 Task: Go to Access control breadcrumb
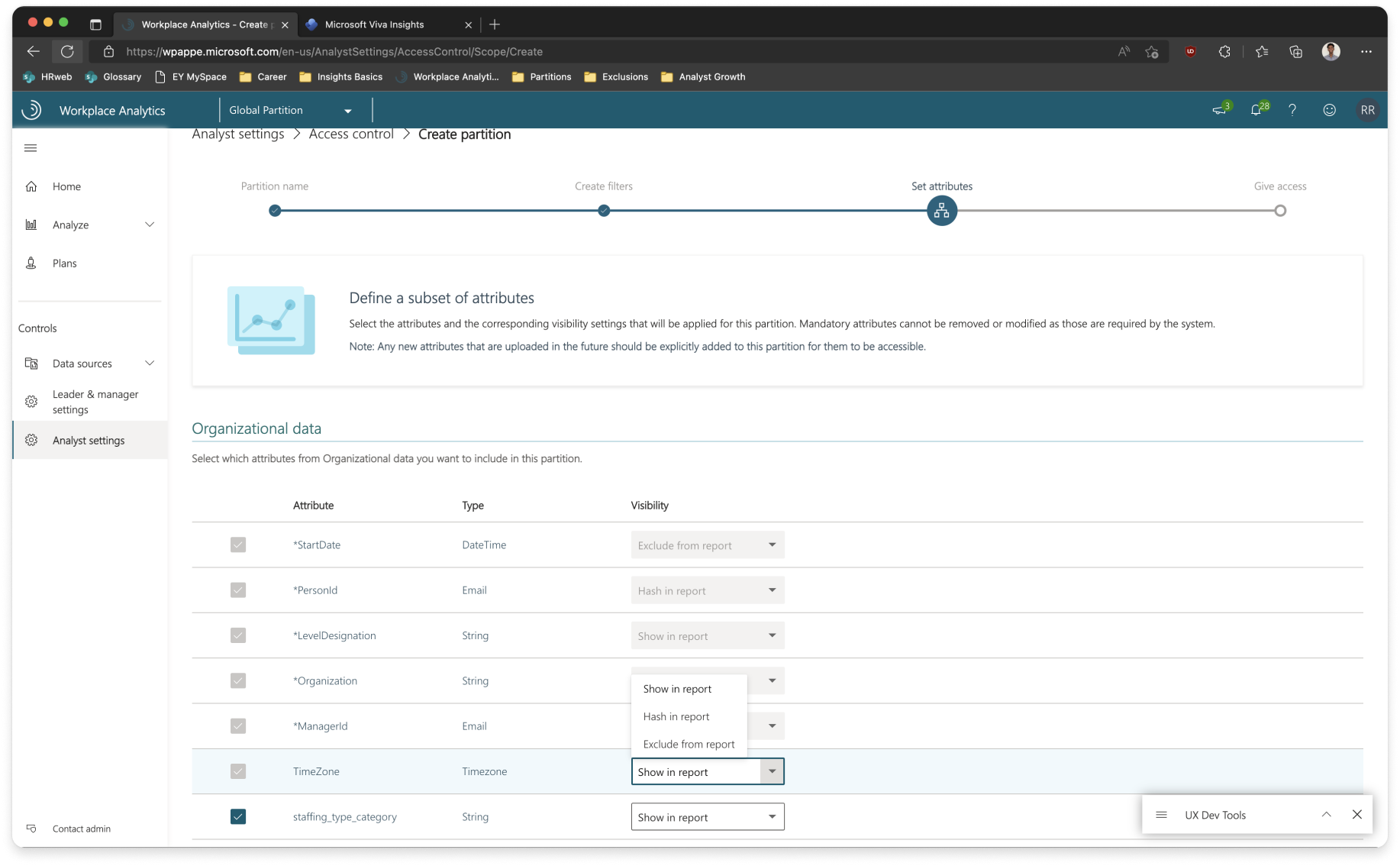pyautogui.click(x=351, y=134)
